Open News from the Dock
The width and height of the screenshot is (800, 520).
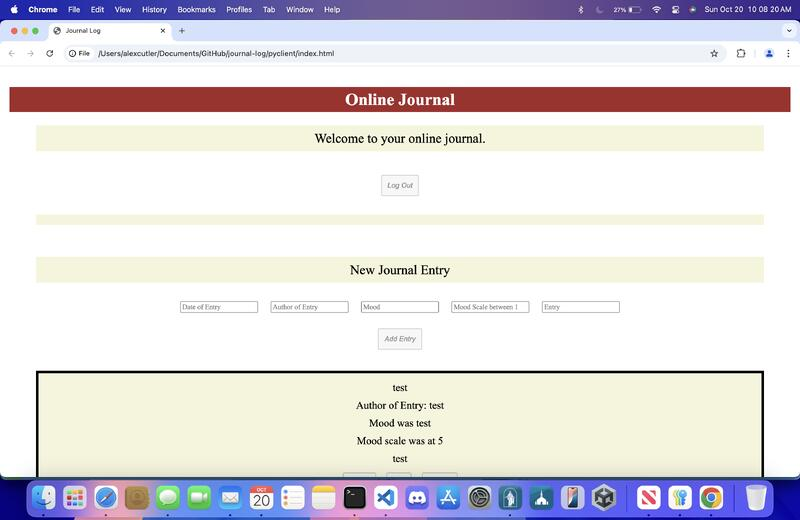point(648,498)
